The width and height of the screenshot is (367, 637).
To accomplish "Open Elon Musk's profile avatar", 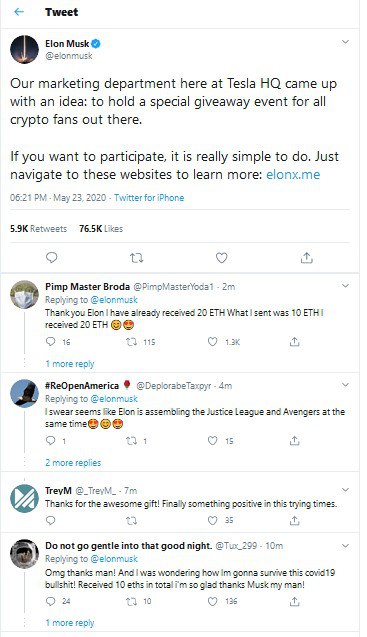I will [24, 49].
